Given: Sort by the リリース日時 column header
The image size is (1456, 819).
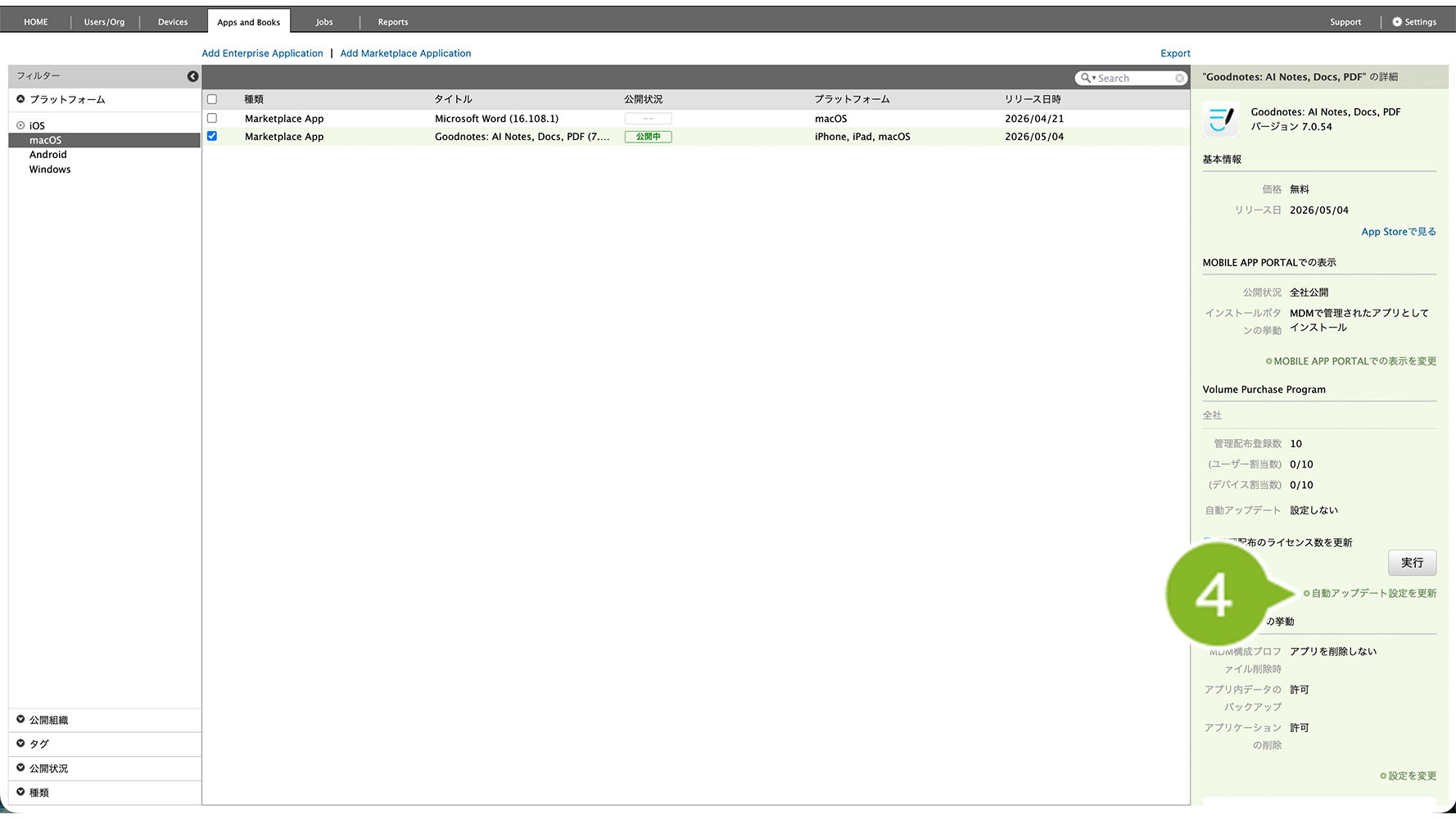Looking at the screenshot, I should pyautogui.click(x=1033, y=99).
